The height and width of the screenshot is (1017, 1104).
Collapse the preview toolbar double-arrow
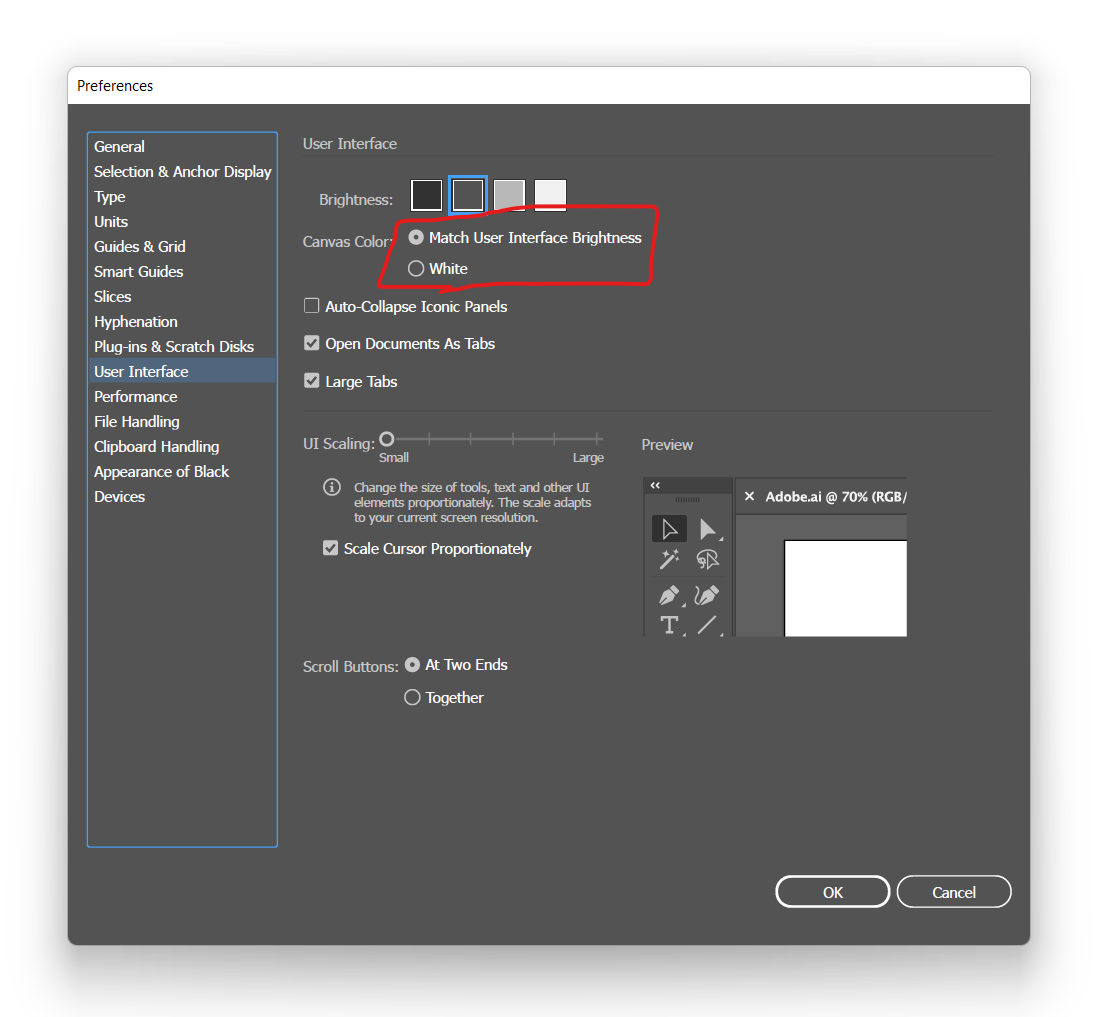tap(656, 485)
